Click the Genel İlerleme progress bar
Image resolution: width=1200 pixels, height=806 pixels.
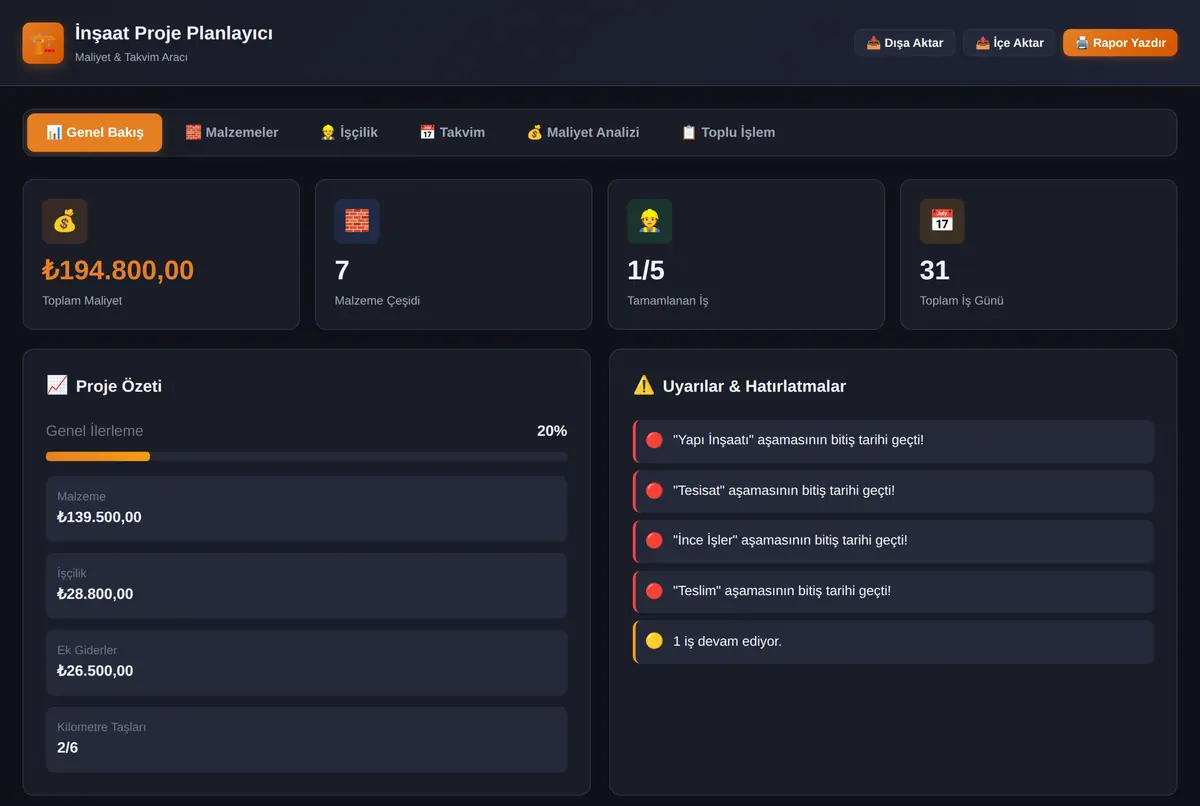306,456
